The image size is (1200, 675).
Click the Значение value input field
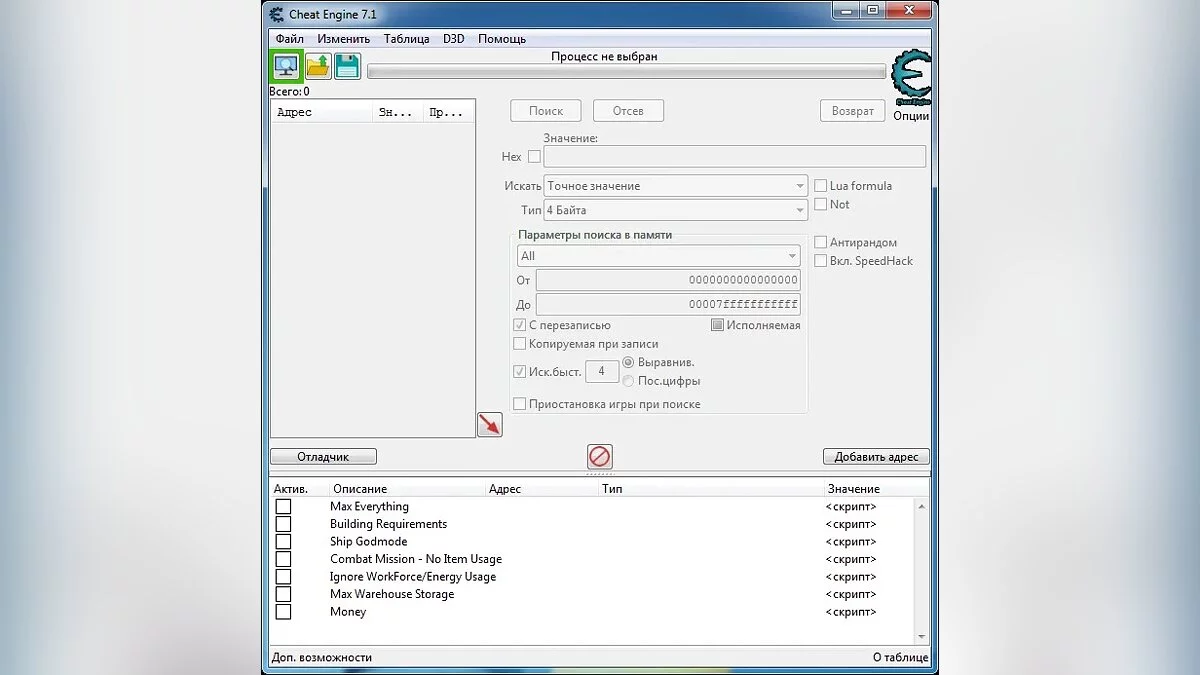[734, 157]
